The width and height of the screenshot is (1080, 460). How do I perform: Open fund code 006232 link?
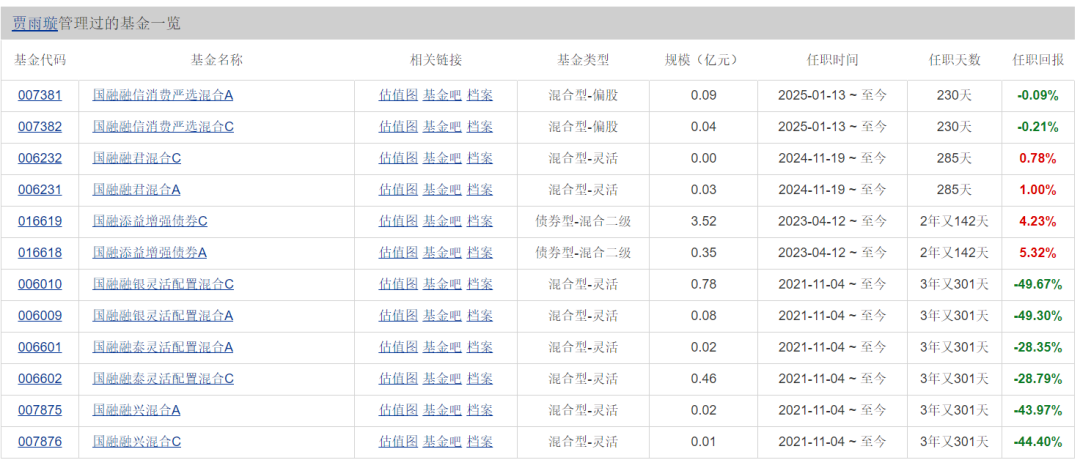click(39, 158)
